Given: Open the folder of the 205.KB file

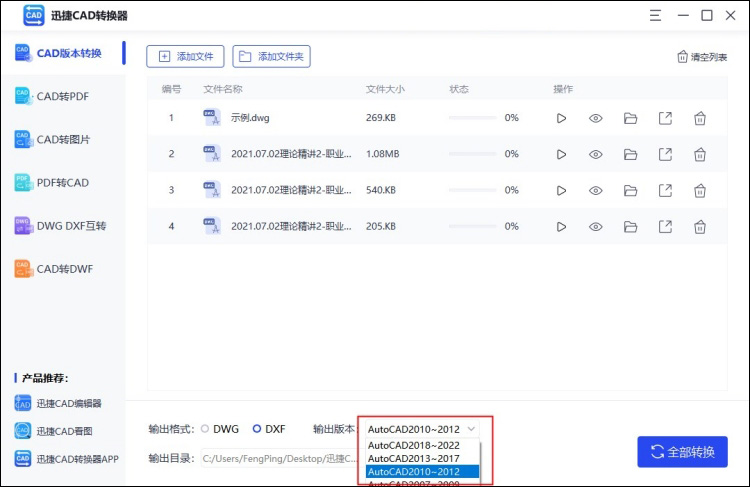Looking at the screenshot, I should tap(630, 227).
